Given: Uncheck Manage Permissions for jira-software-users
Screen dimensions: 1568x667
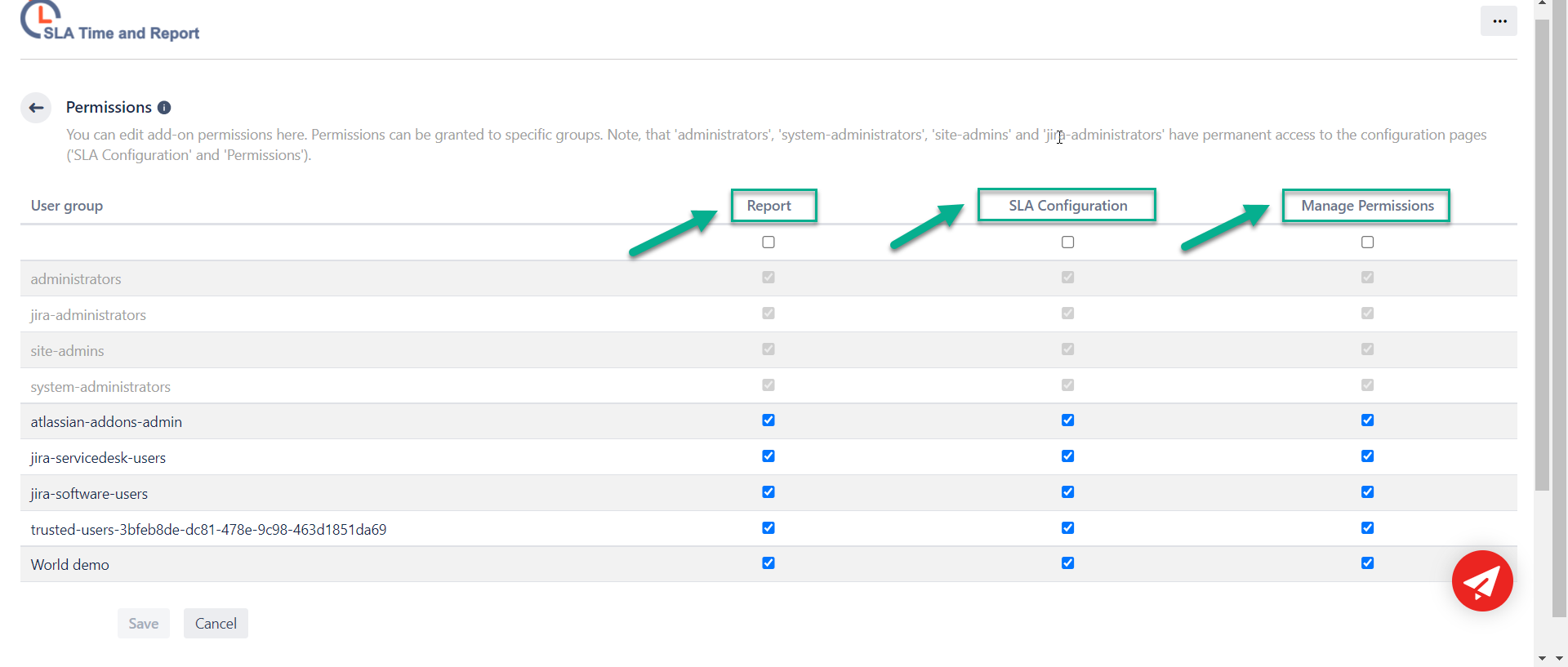Looking at the screenshot, I should point(1367,492).
